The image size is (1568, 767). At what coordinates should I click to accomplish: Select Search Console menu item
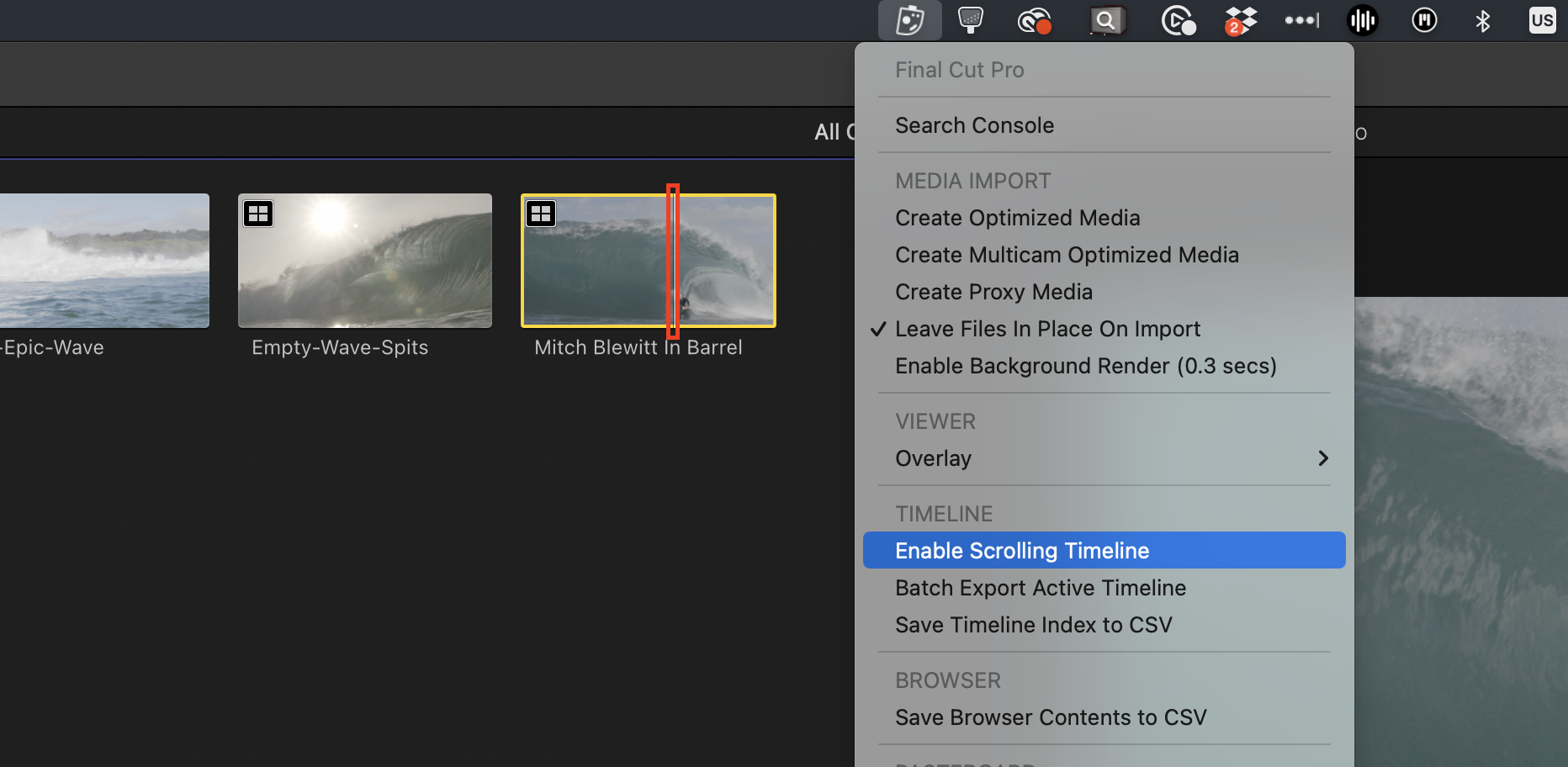click(1104, 125)
